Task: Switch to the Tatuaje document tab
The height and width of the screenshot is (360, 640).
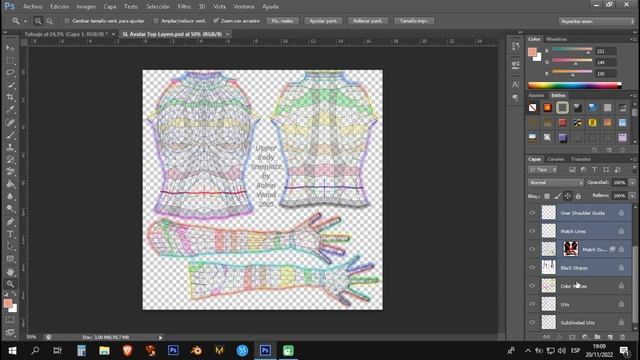Action: (x=66, y=34)
